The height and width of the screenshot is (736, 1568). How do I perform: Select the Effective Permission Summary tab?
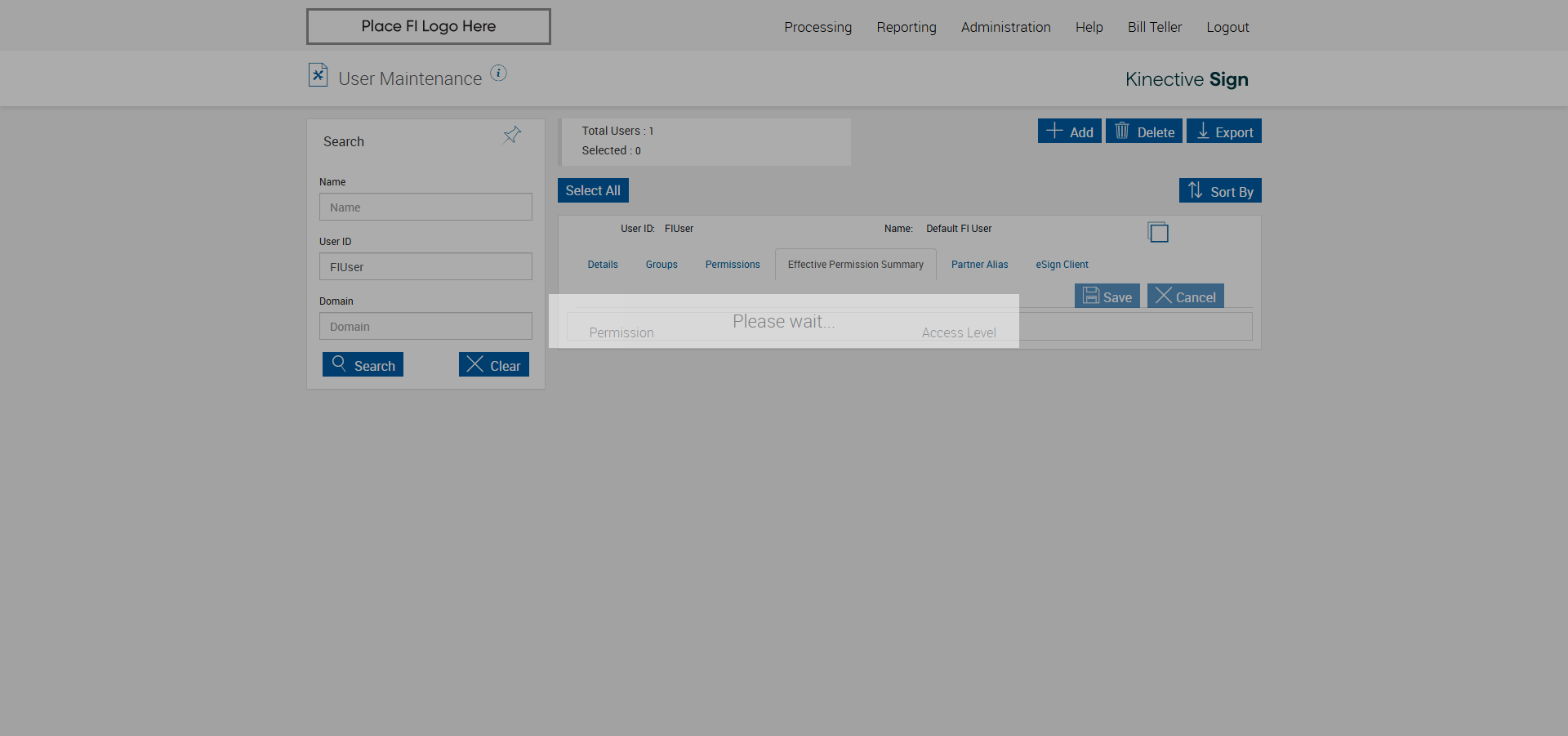pyautogui.click(x=856, y=265)
